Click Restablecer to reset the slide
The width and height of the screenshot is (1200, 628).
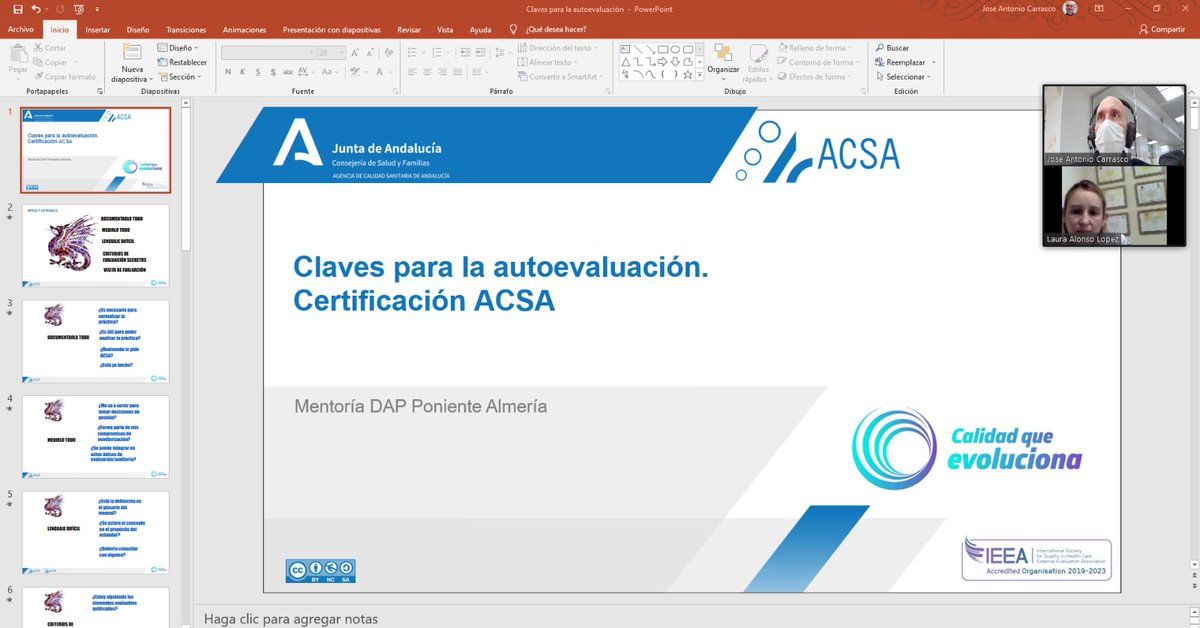coord(182,62)
